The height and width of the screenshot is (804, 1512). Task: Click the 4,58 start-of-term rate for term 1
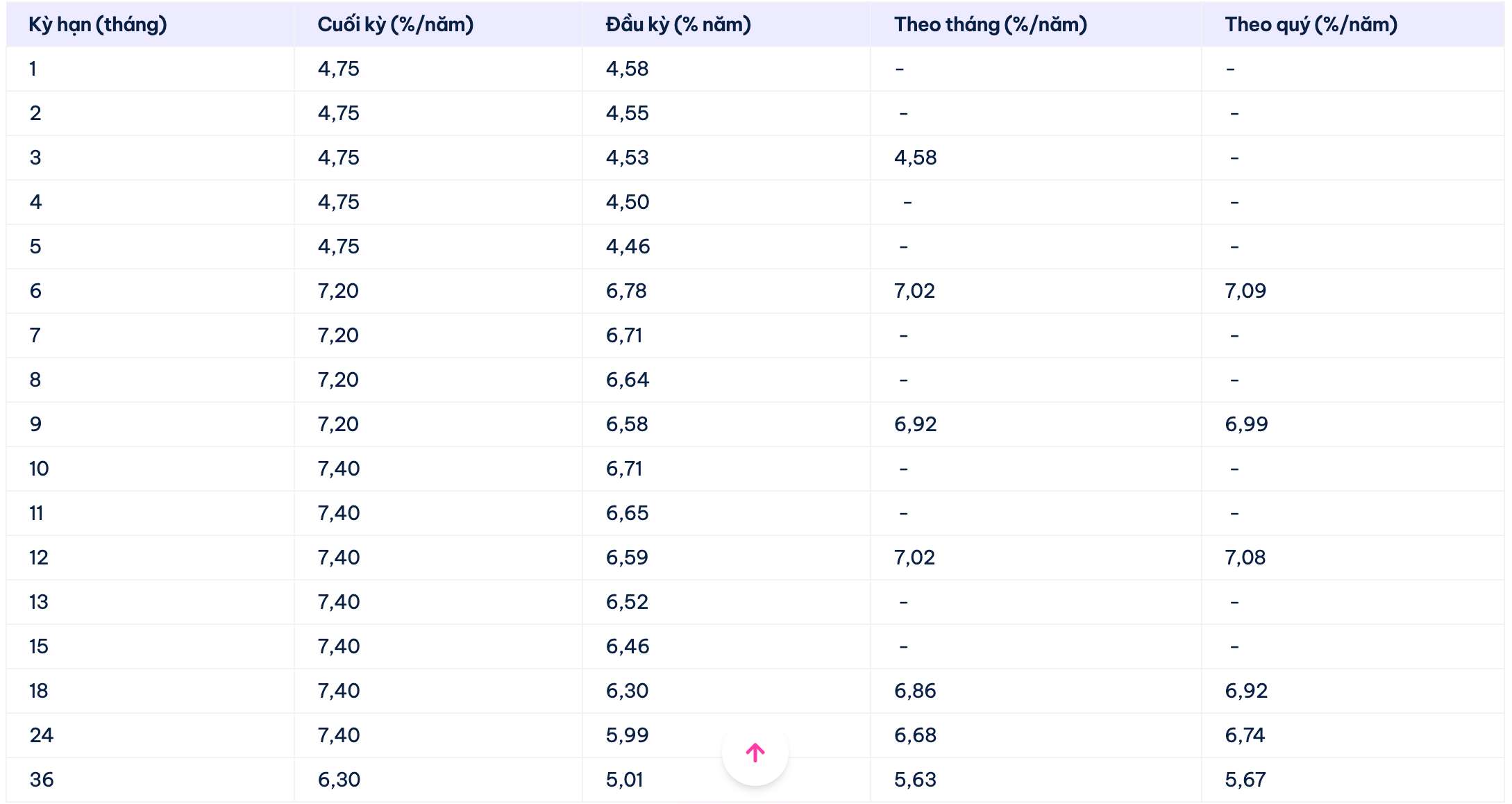pos(627,69)
